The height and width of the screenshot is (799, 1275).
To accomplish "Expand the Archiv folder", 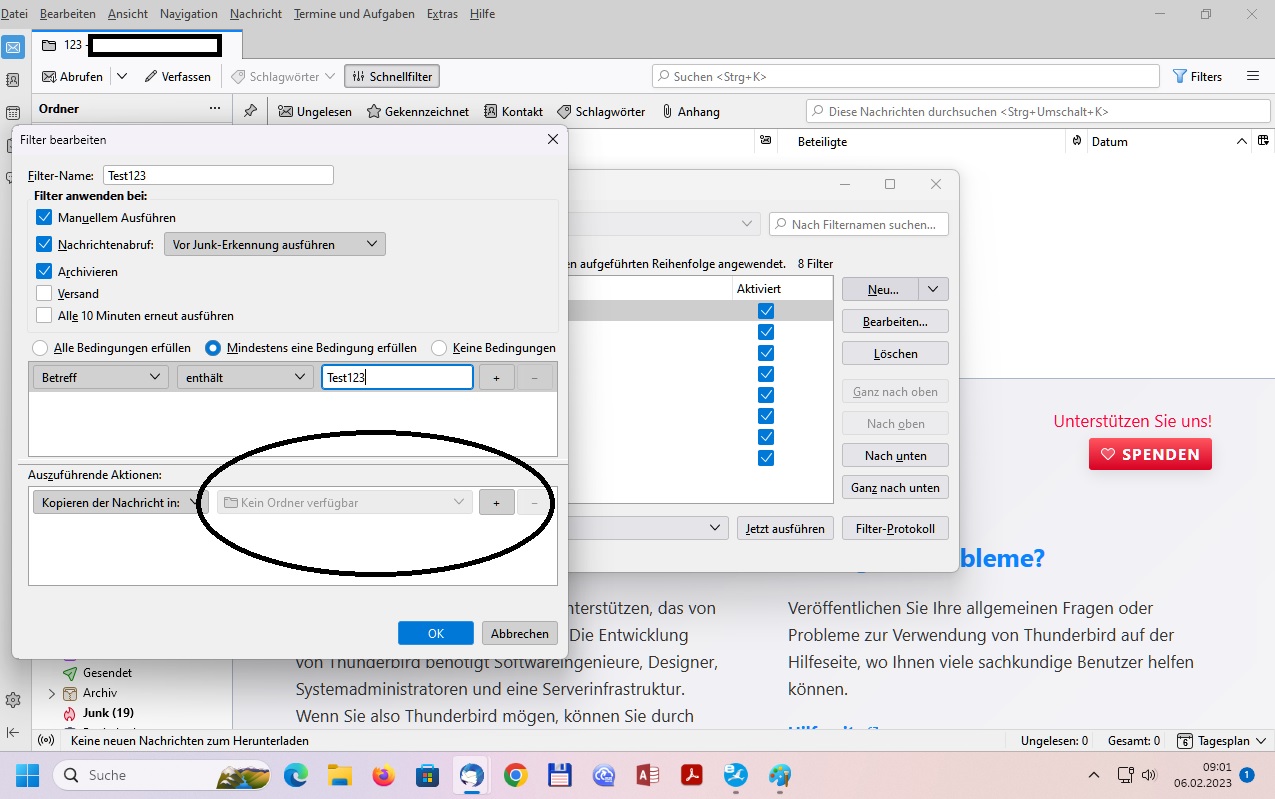I will tap(52, 693).
